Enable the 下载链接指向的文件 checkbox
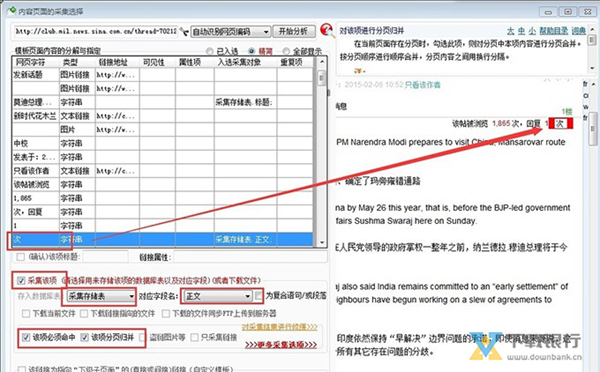600x372 pixels. [84, 313]
